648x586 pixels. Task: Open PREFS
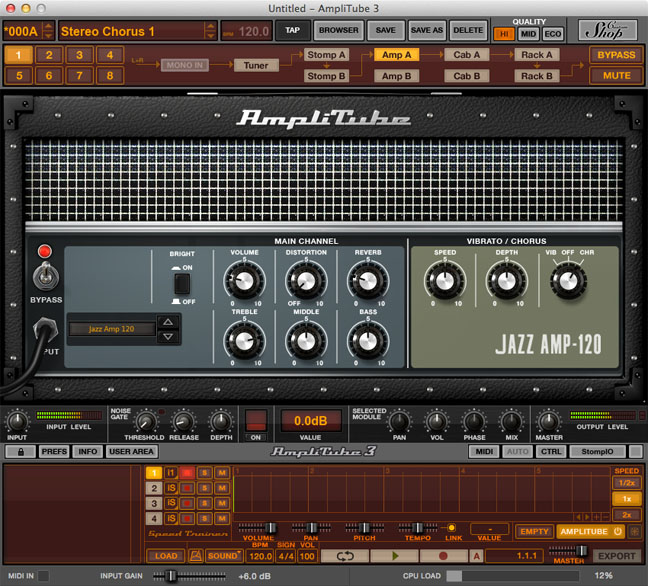tap(54, 452)
